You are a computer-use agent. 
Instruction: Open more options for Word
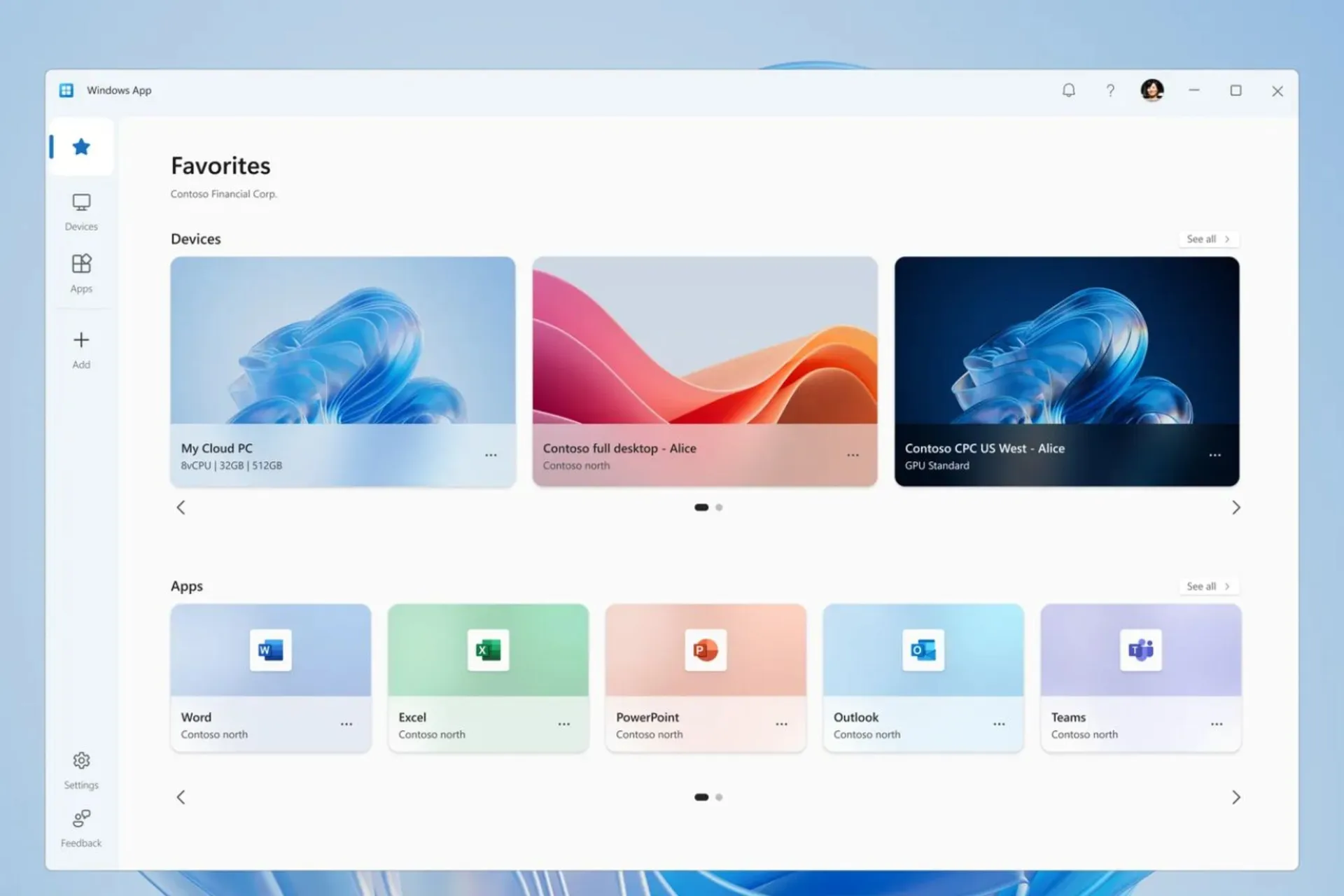pos(346,724)
